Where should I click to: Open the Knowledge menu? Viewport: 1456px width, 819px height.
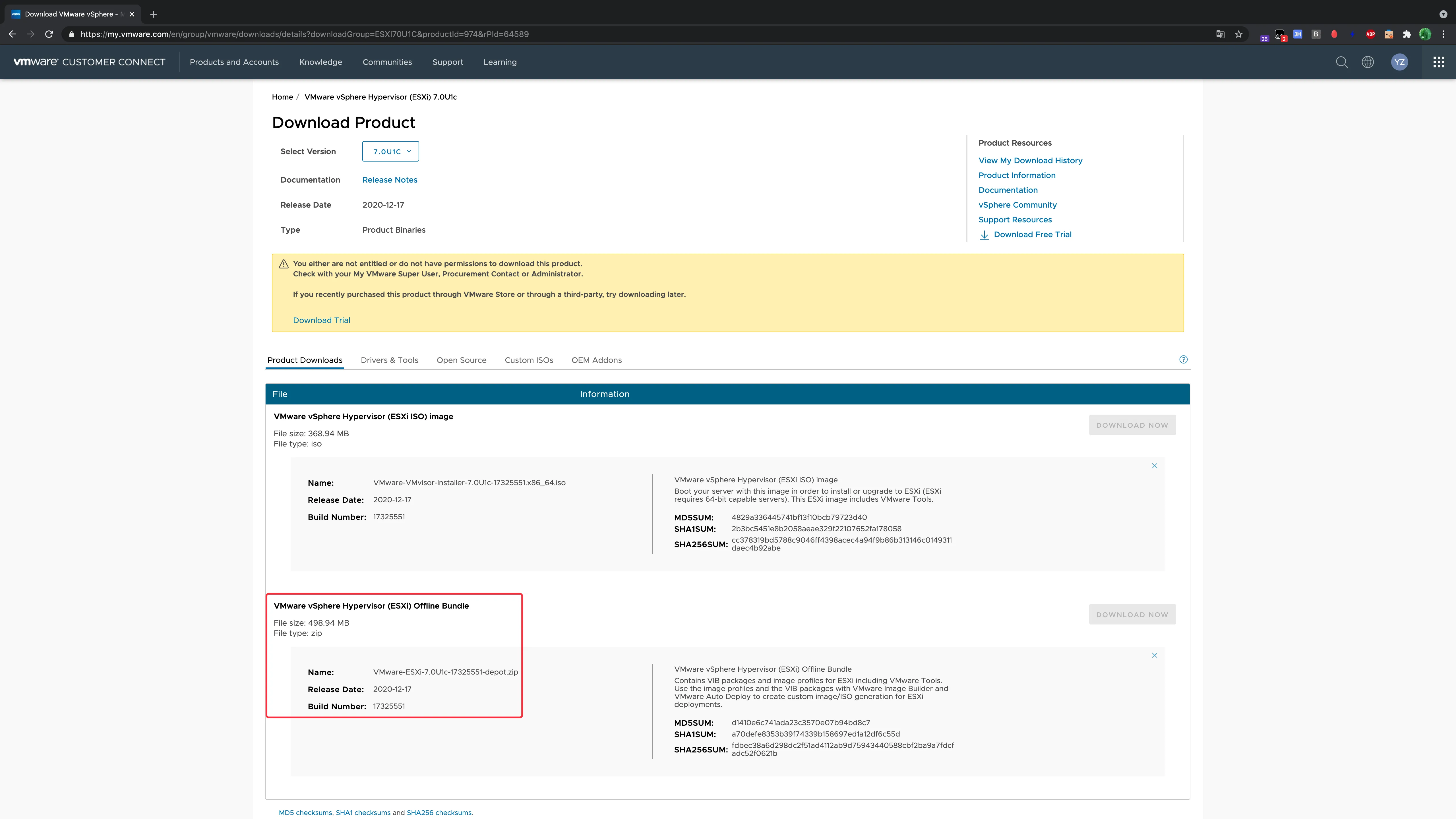click(x=320, y=62)
